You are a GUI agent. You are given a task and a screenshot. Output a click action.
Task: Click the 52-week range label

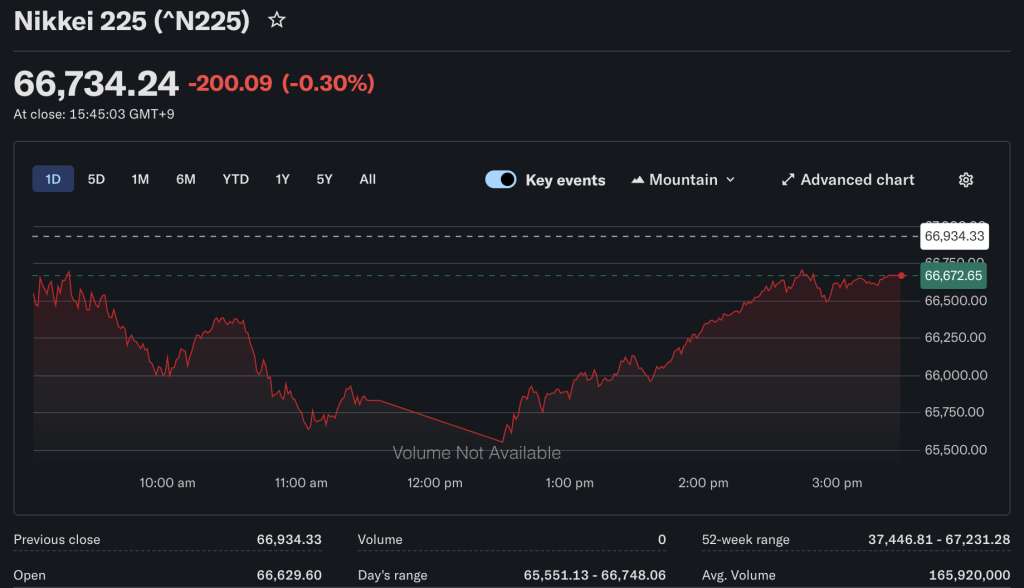(x=746, y=540)
